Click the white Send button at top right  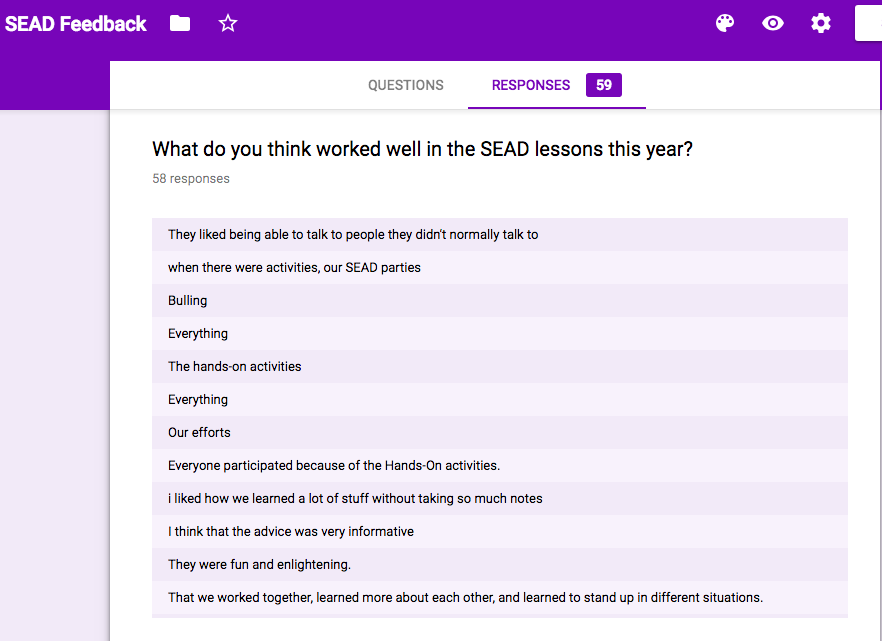[x=868, y=23]
